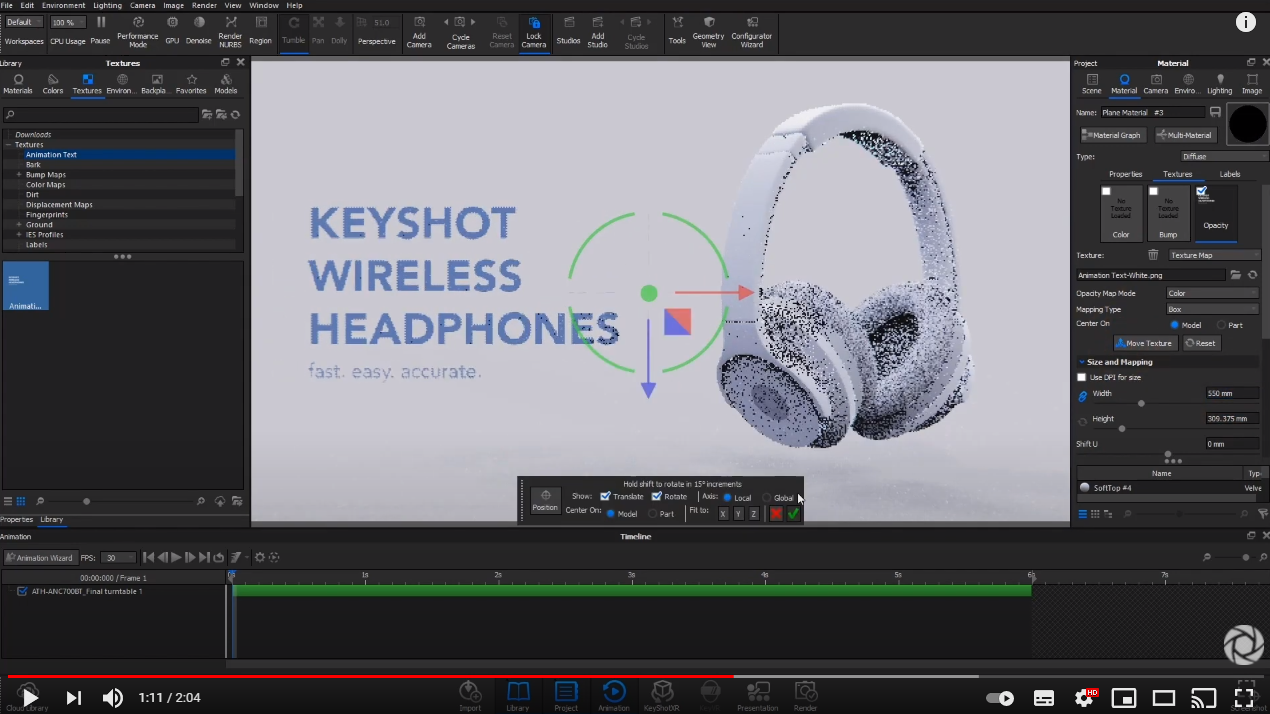
Task: Toggle the Opacity texture checkbox
Action: 1201,191
